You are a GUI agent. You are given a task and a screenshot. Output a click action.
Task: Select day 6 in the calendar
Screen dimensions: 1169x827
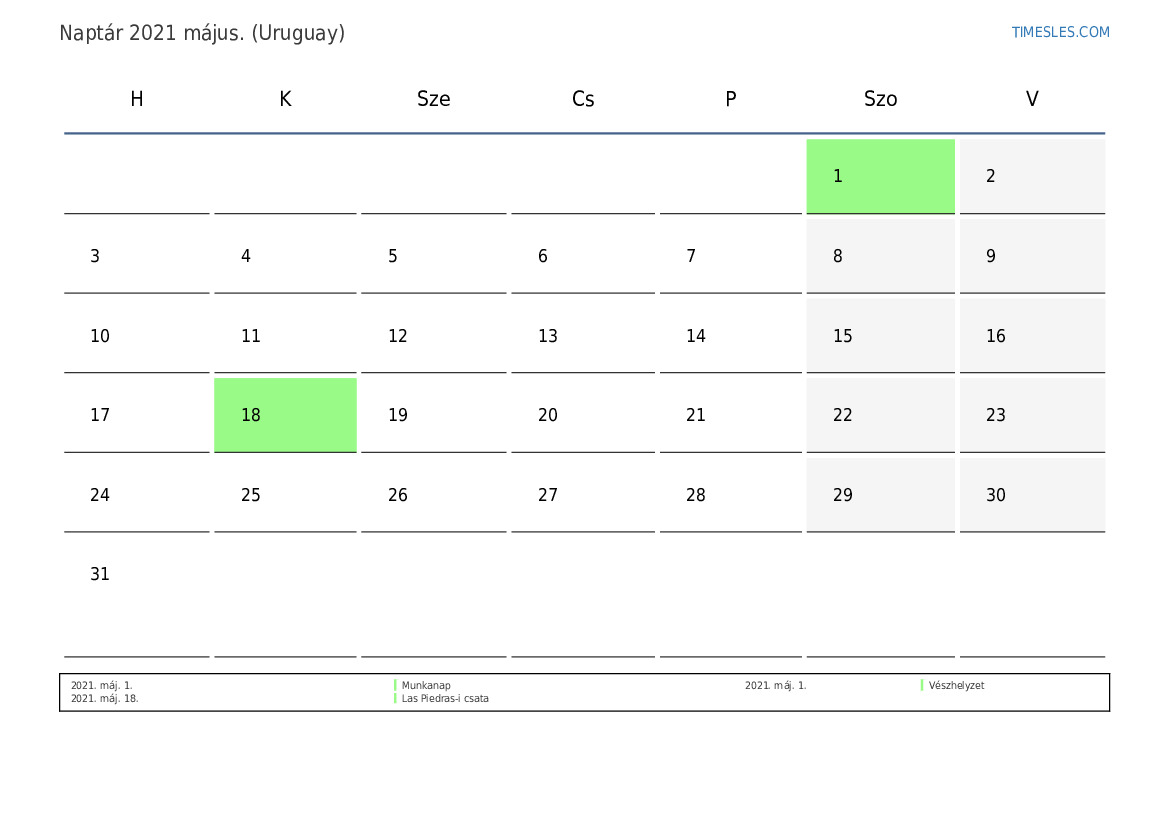(583, 256)
